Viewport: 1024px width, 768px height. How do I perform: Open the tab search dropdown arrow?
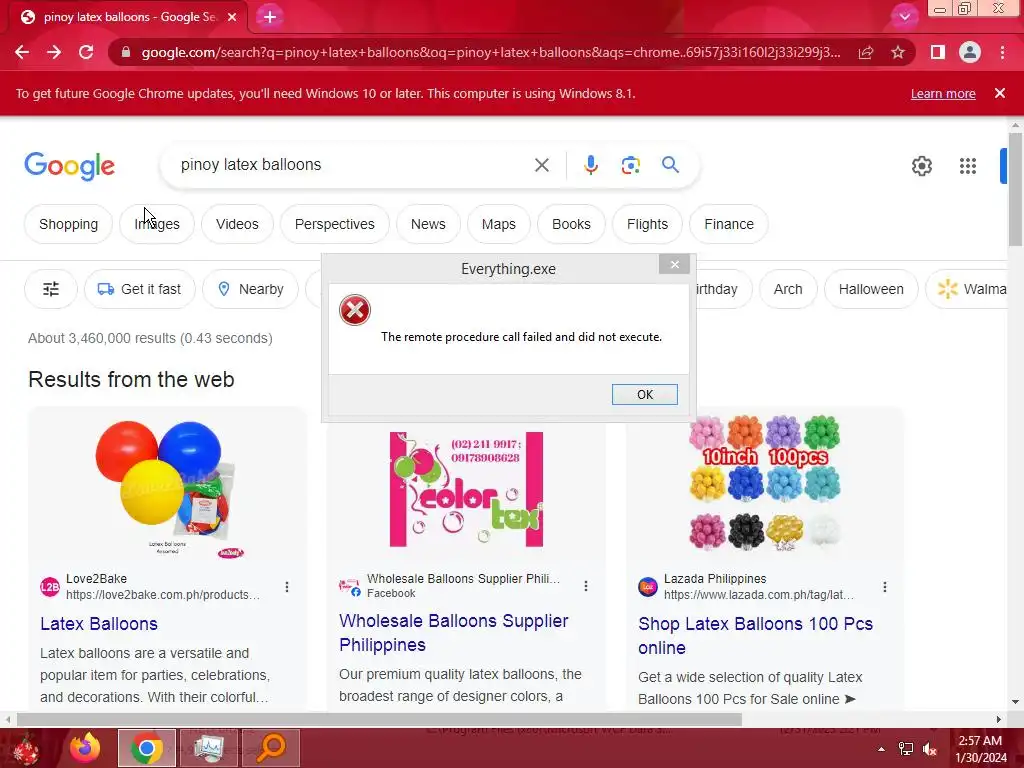[904, 17]
